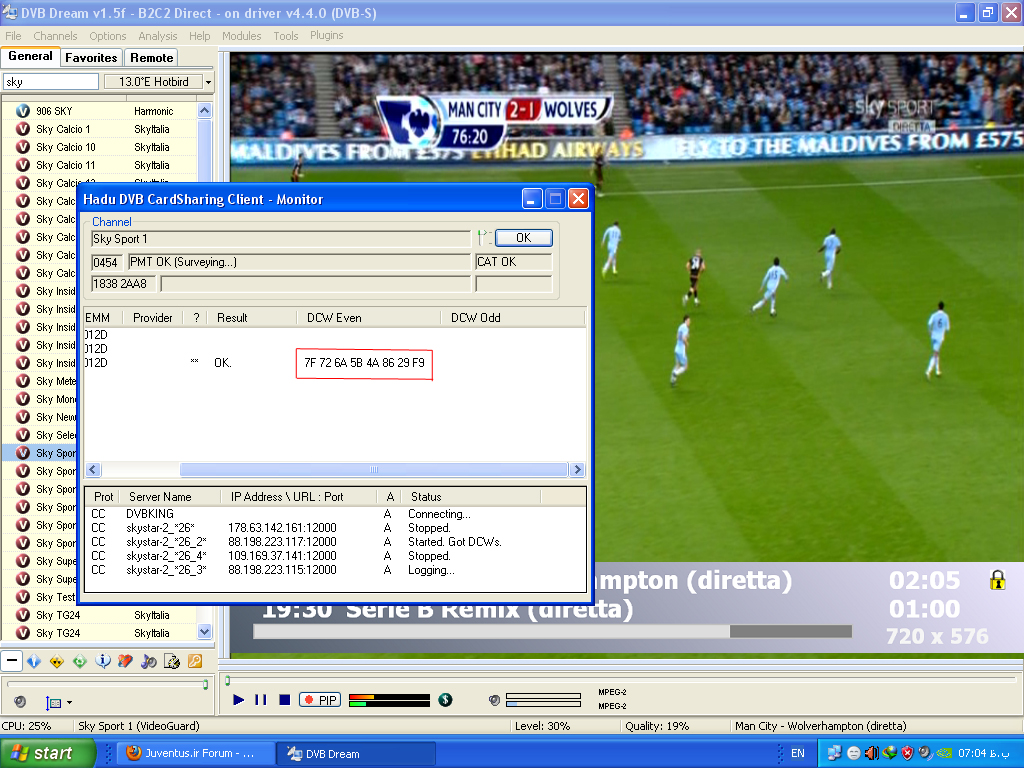Image resolution: width=1024 pixels, height=768 pixels.
Task: Select the DVBKING server row
Action: coord(335,514)
